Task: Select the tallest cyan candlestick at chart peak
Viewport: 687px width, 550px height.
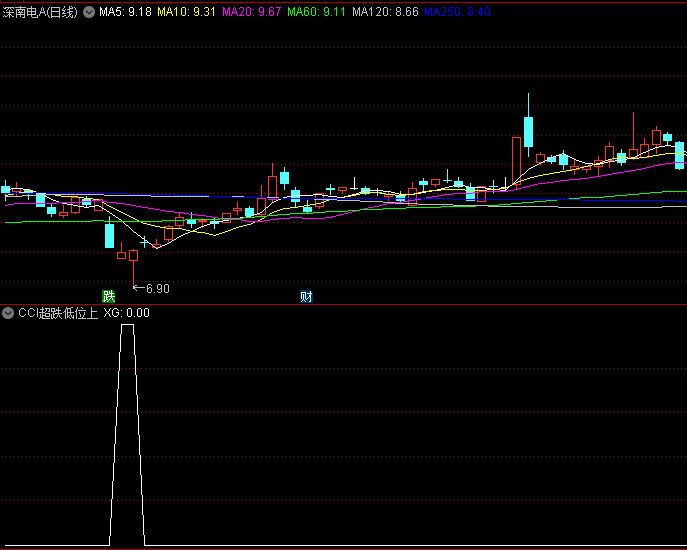Action: pyautogui.click(x=528, y=132)
